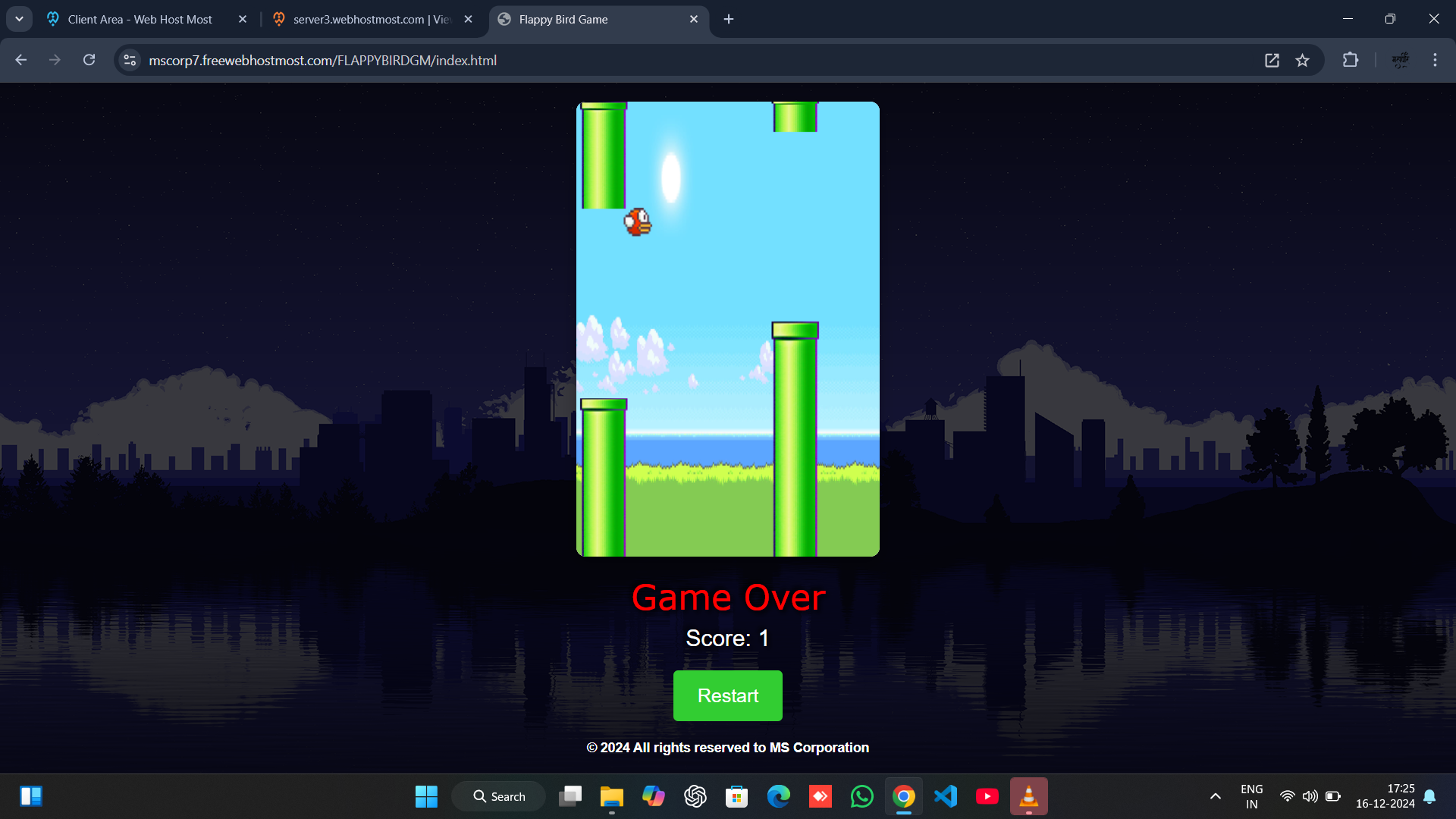Screen dimensions: 1456x819
Task: Open Visual Studio Code from taskbar
Action: coord(946,796)
